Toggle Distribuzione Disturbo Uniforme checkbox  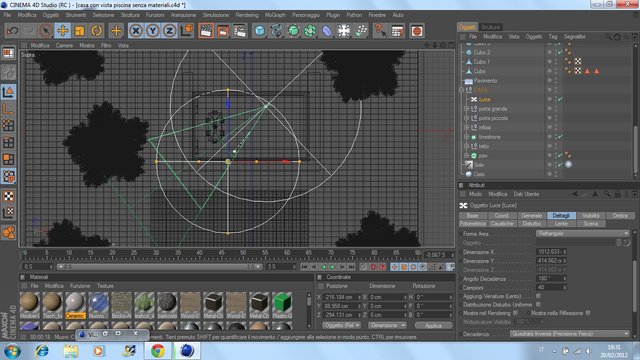tap(538, 304)
